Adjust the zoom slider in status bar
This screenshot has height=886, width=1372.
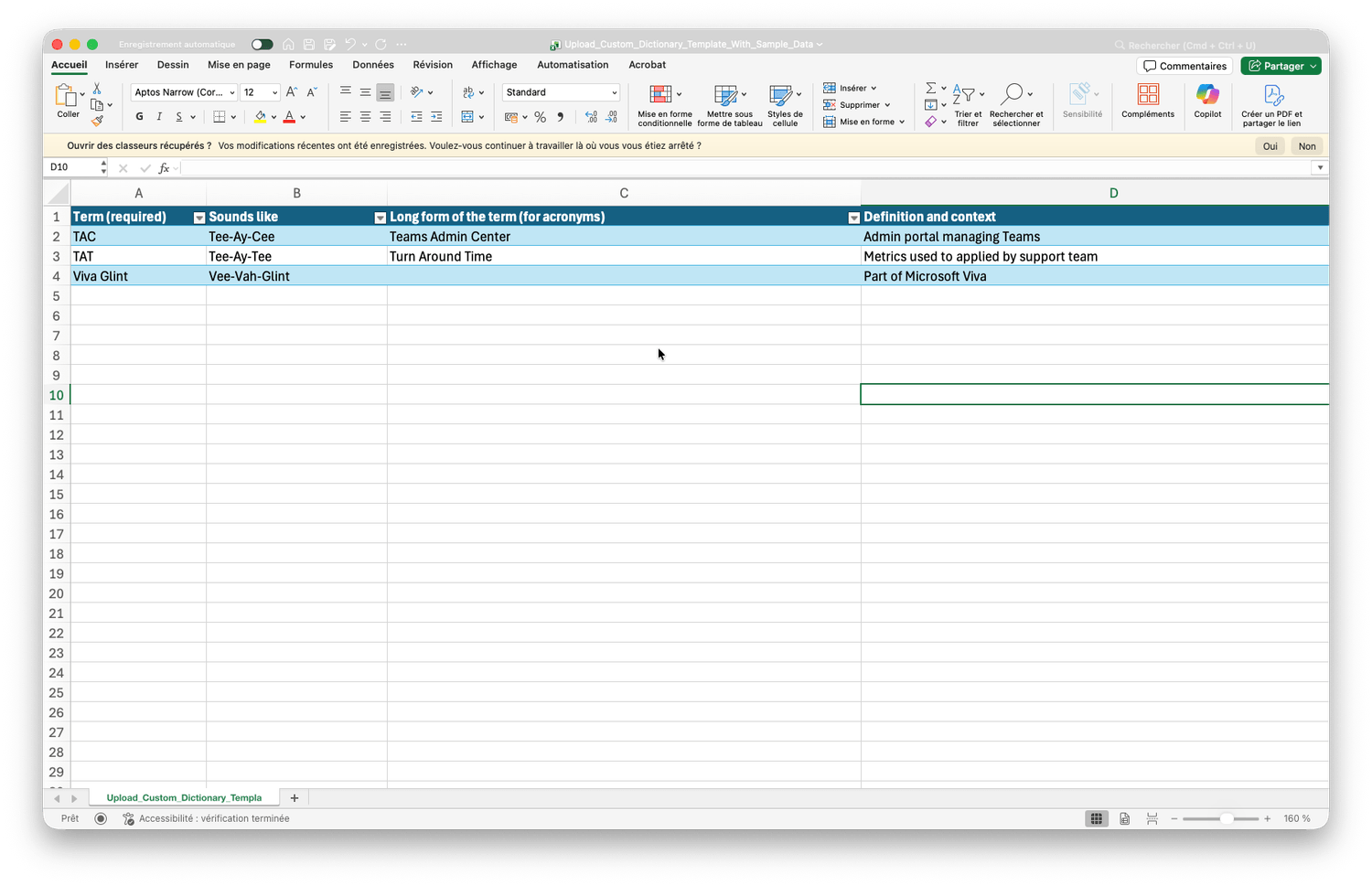[x=1226, y=819]
